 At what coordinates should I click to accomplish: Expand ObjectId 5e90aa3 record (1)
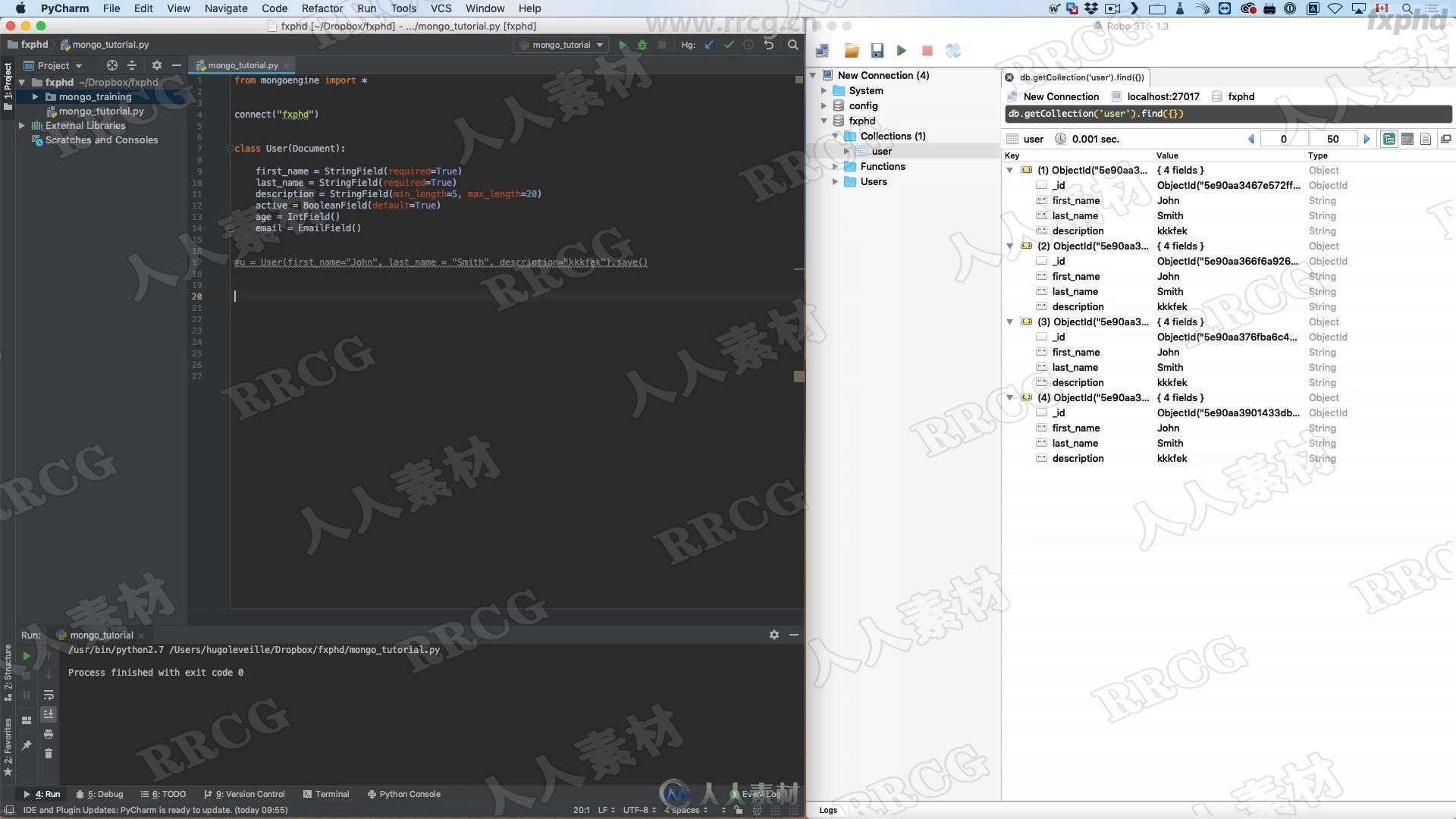[x=1009, y=170]
